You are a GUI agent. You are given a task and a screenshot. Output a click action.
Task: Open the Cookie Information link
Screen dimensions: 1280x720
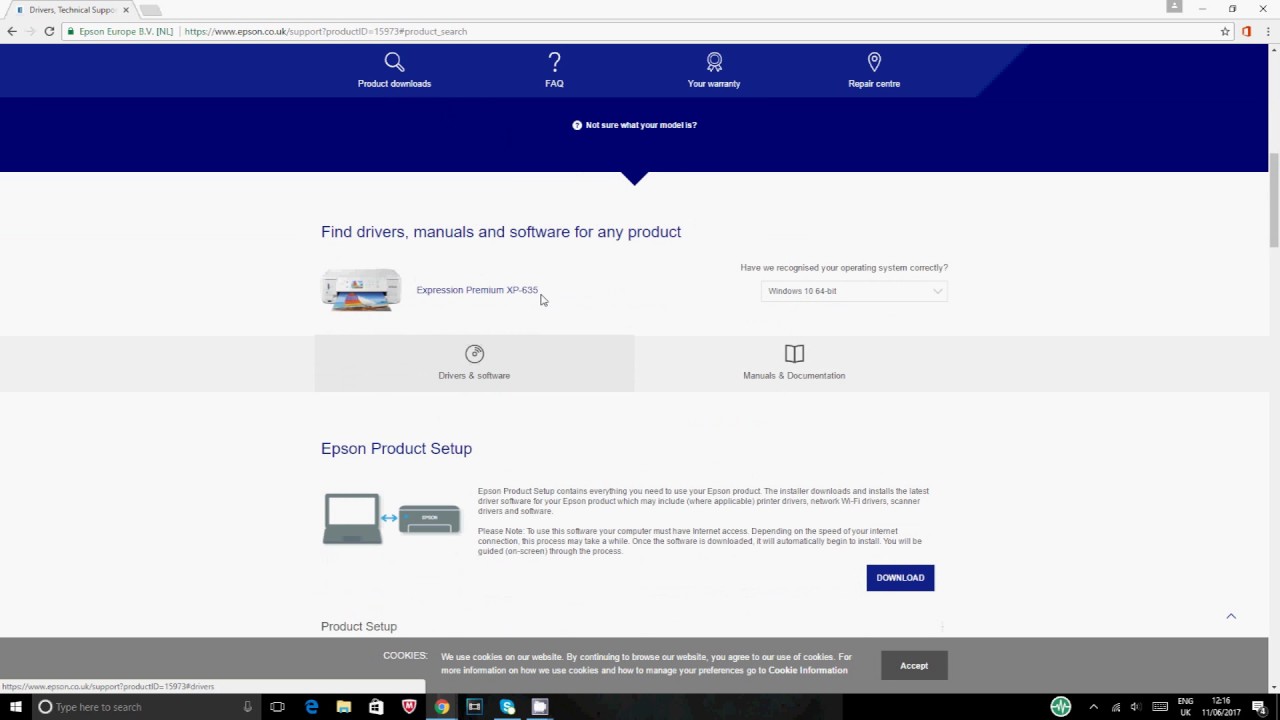(x=808, y=670)
